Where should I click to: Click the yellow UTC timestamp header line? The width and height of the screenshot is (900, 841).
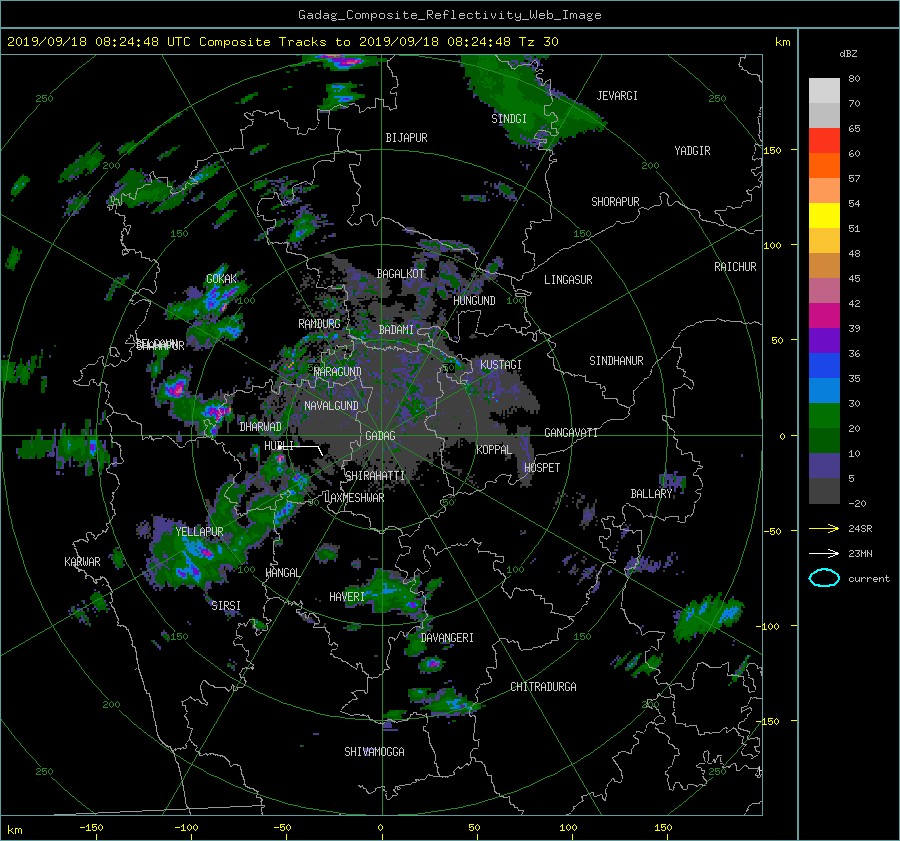coord(282,42)
